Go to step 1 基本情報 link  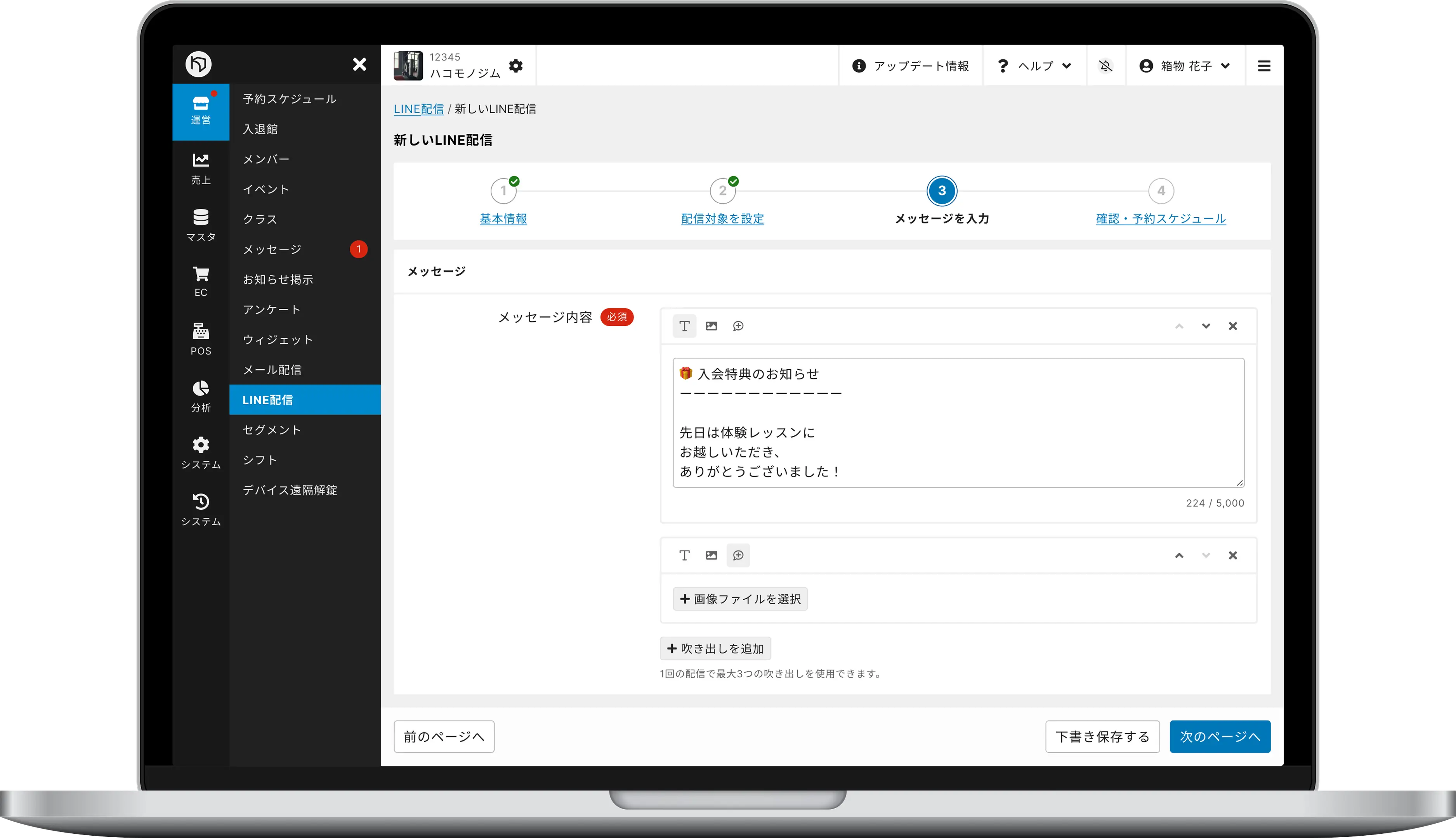point(503,219)
